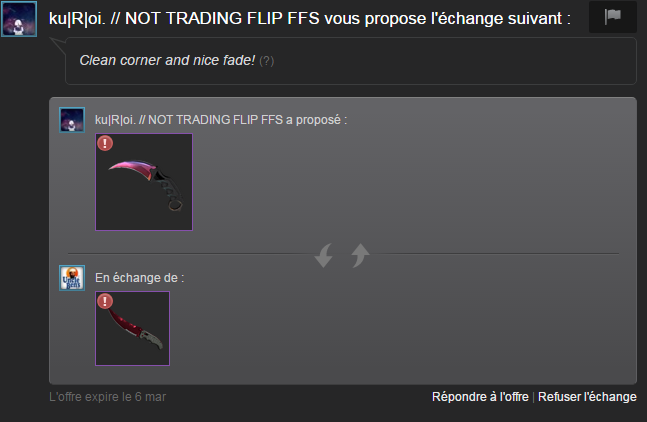This screenshot has height=422, width=647.
Task: Click the (?) help link beside message
Action: pyautogui.click(x=267, y=61)
